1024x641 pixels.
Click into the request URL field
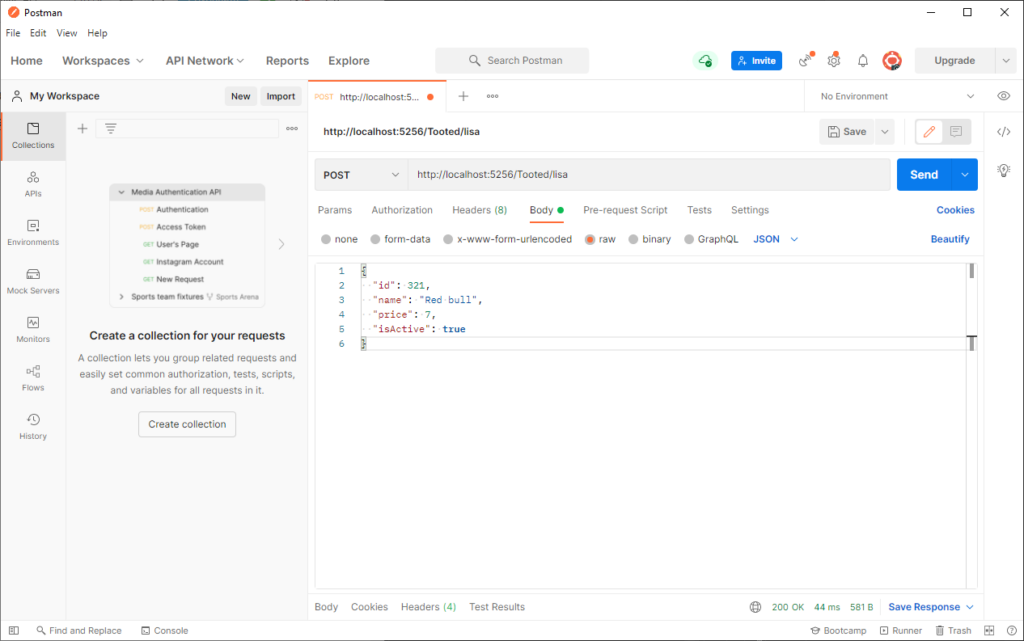(649, 175)
